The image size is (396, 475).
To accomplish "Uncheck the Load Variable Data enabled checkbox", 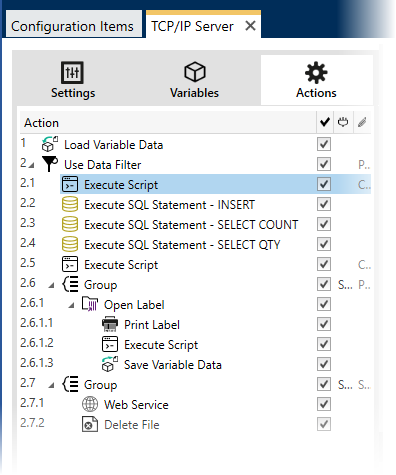I will pyautogui.click(x=324, y=144).
